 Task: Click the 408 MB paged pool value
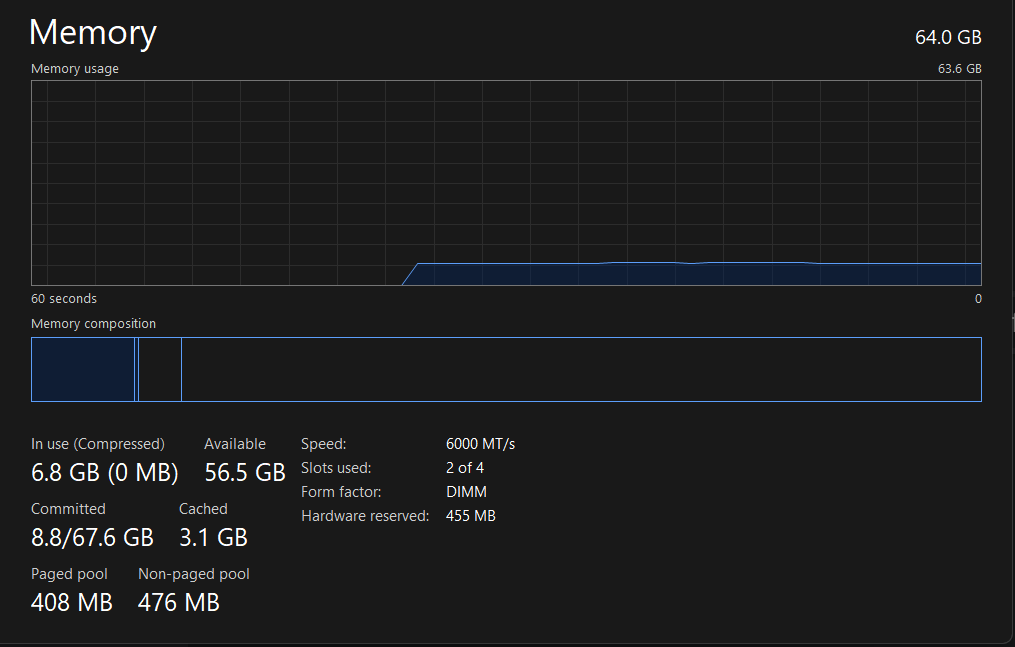coord(72,603)
